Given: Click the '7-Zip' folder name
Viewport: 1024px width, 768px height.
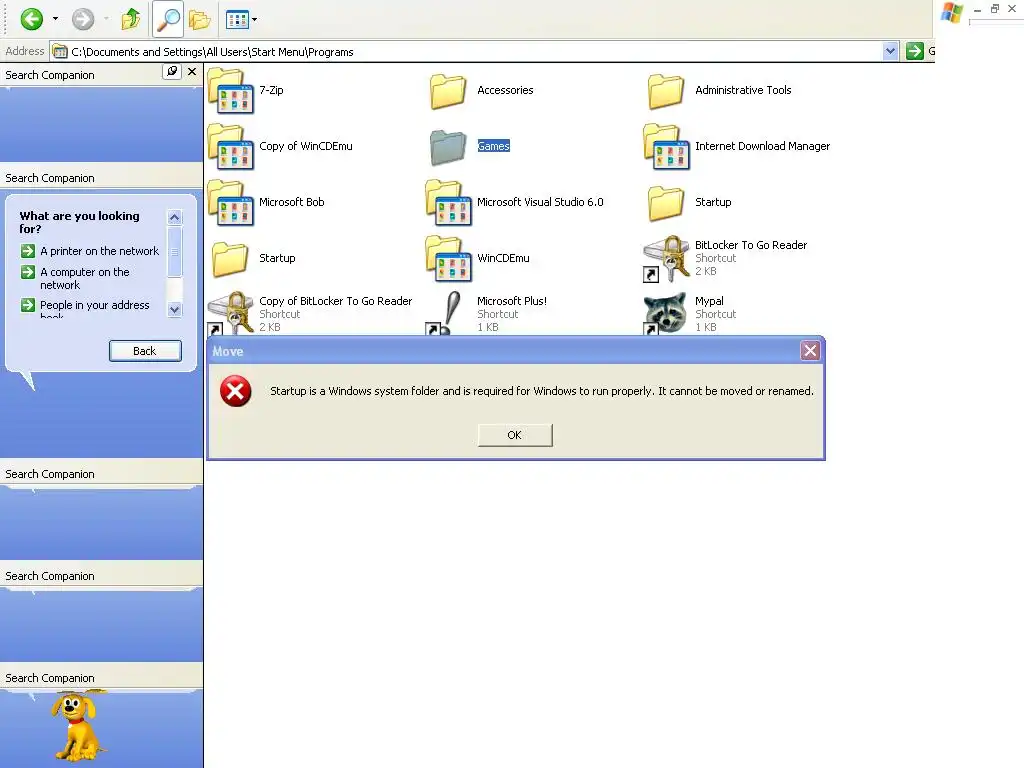Looking at the screenshot, I should point(271,90).
